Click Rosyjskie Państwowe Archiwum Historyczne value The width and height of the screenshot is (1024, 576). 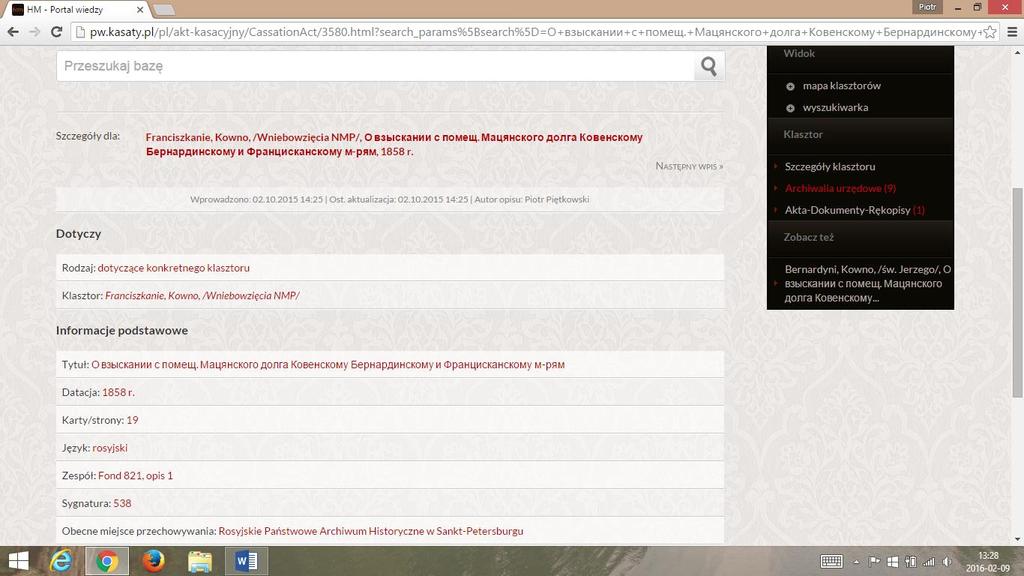370,531
